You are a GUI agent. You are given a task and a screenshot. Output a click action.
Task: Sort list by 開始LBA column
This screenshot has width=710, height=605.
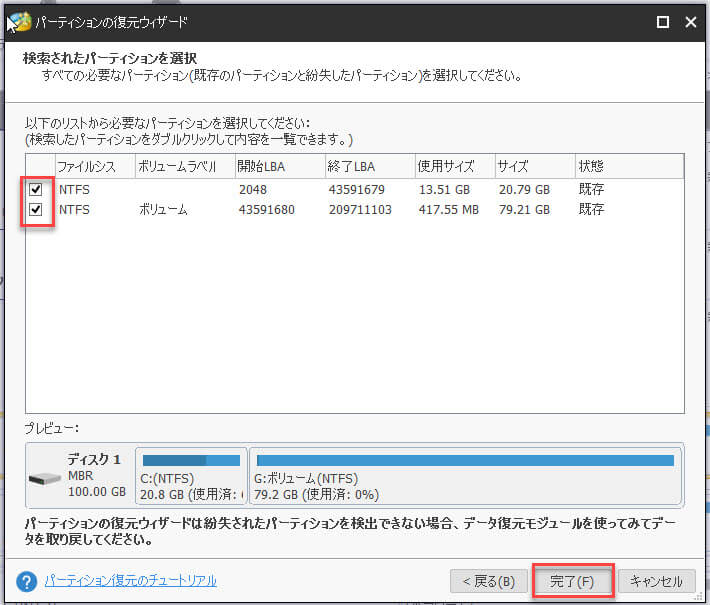pos(279,166)
